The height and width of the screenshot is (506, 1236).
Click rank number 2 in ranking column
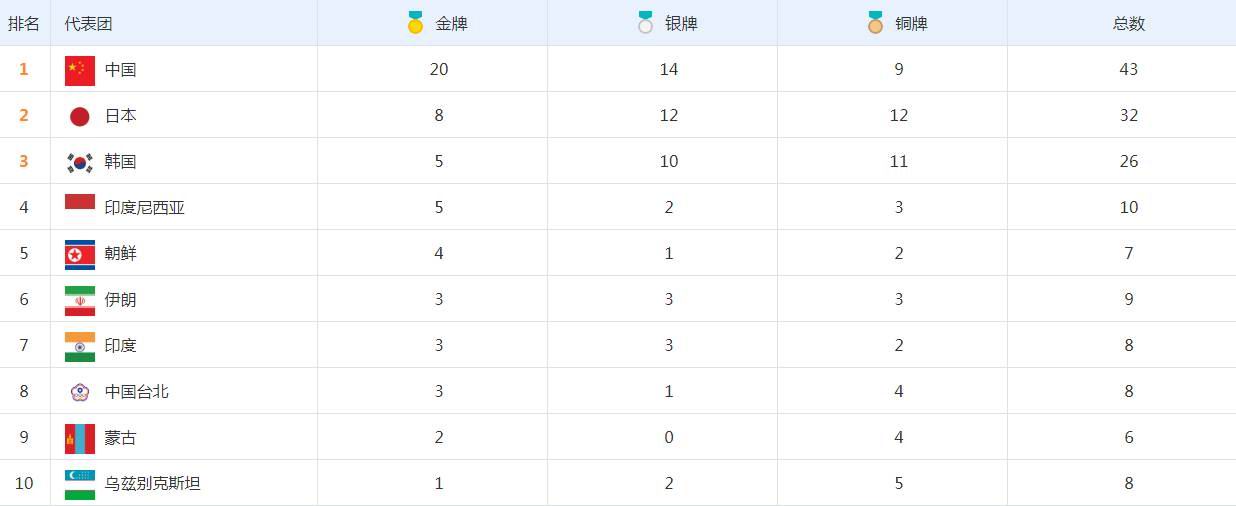click(24, 116)
